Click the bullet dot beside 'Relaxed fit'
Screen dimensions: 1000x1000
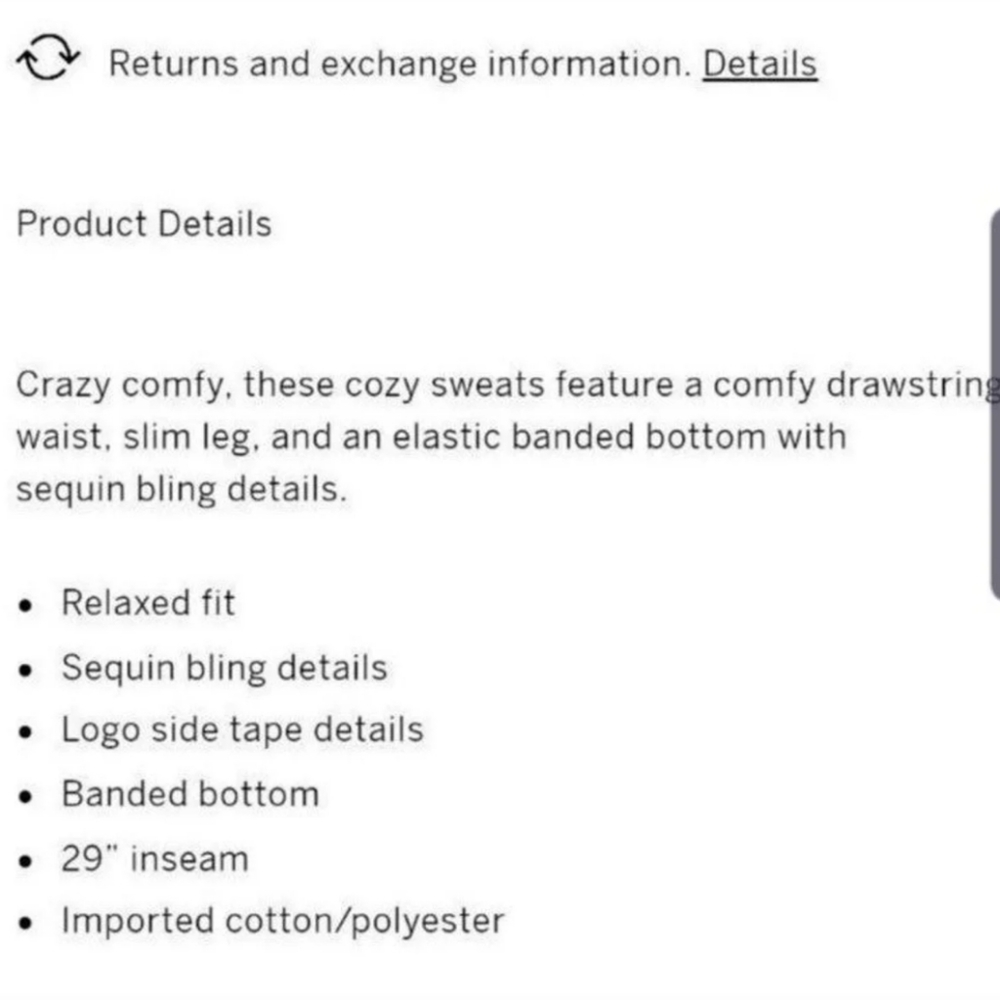[x=26, y=605]
